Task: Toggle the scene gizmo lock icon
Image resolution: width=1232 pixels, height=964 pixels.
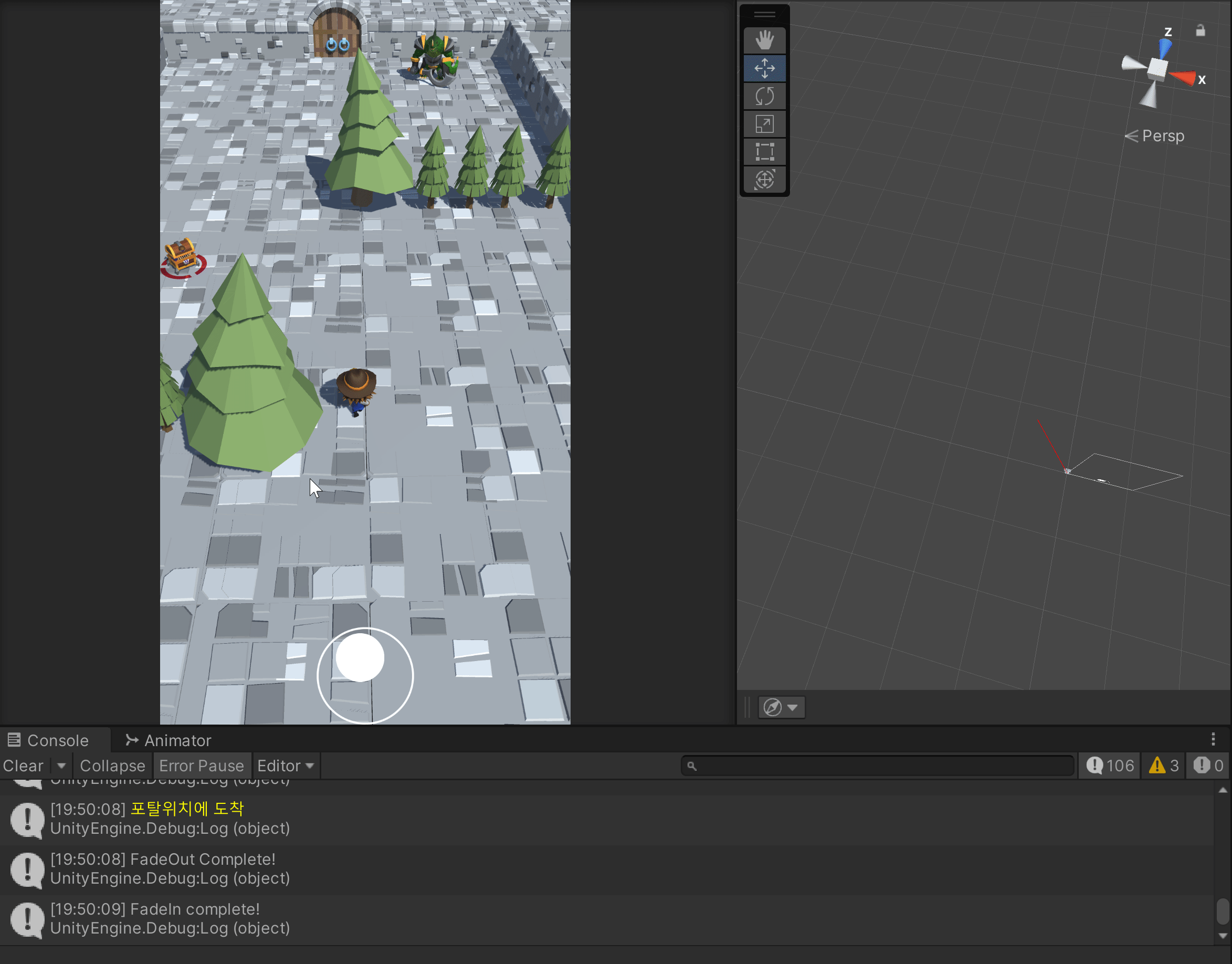Action: coord(1201,31)
